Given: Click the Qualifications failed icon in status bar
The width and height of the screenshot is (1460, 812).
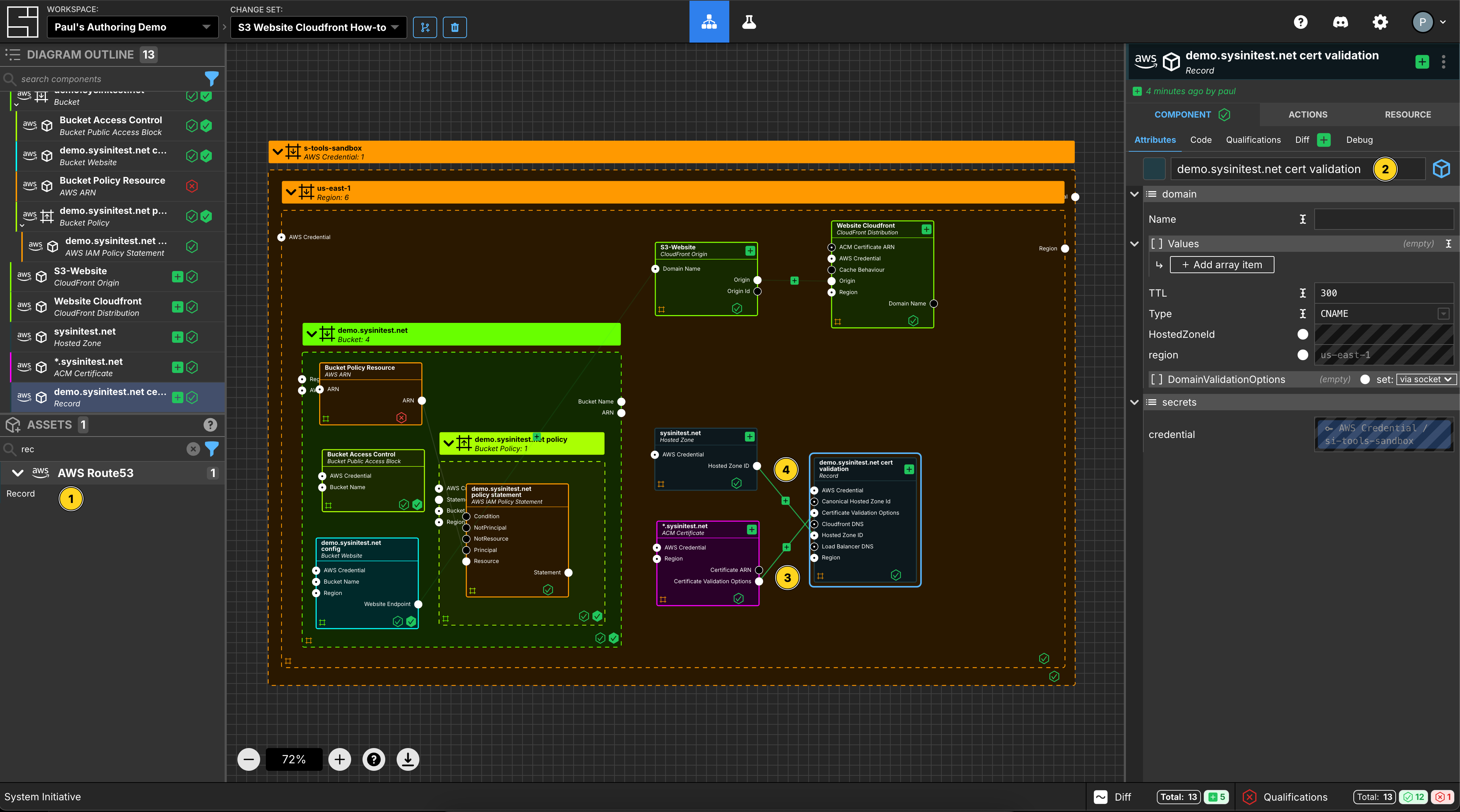Looking at the screenshot, I should coord(1249,797).
